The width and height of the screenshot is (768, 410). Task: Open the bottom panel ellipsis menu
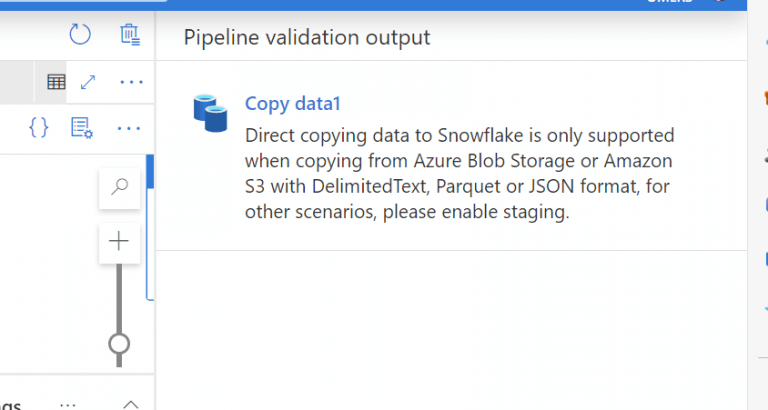(x=68, y=405)
